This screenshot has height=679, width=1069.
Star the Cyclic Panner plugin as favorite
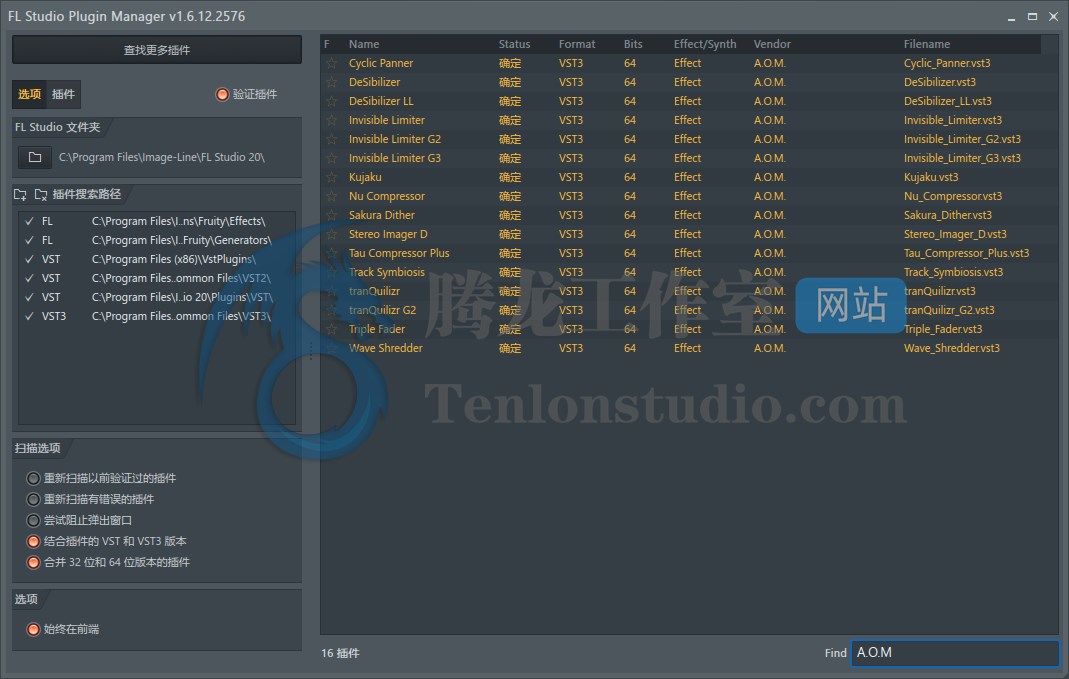(331, 63)
